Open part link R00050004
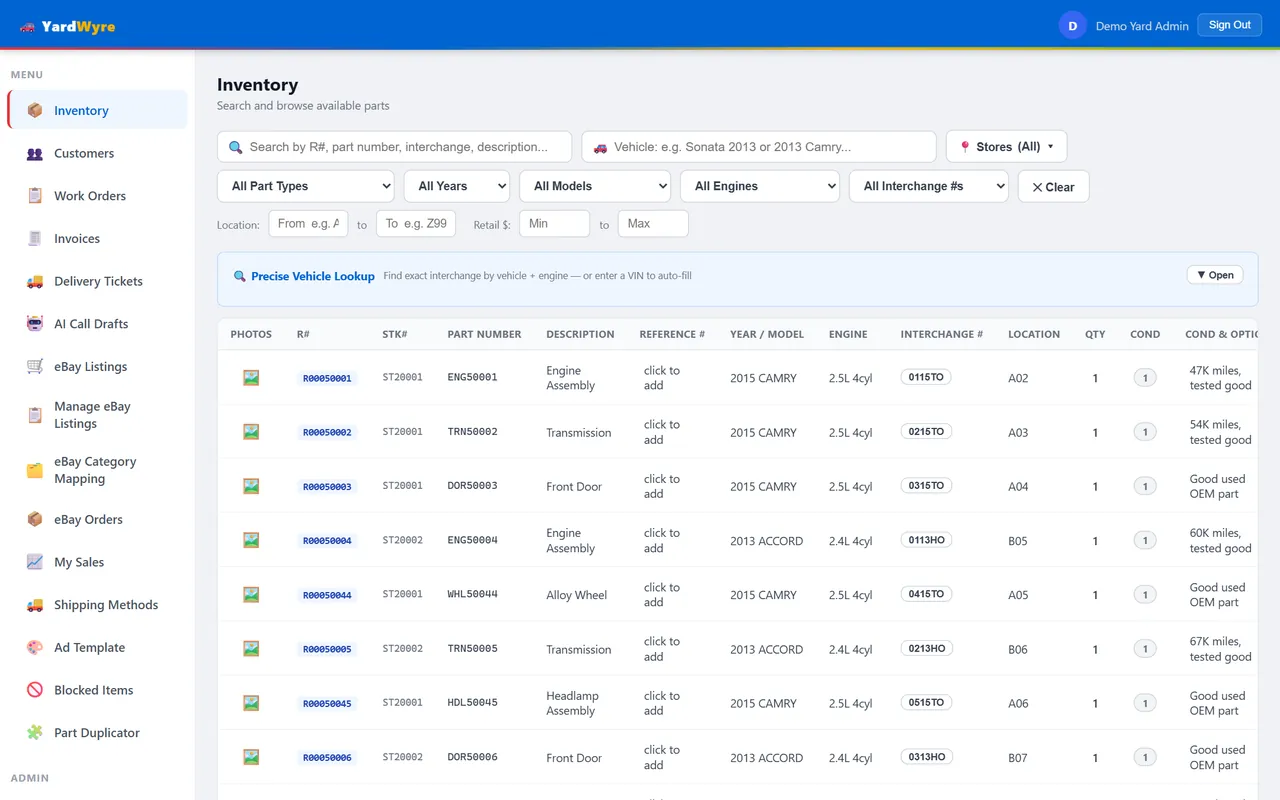The width and height of the screenshot is (1280, 800). click(x=327, y=541)
